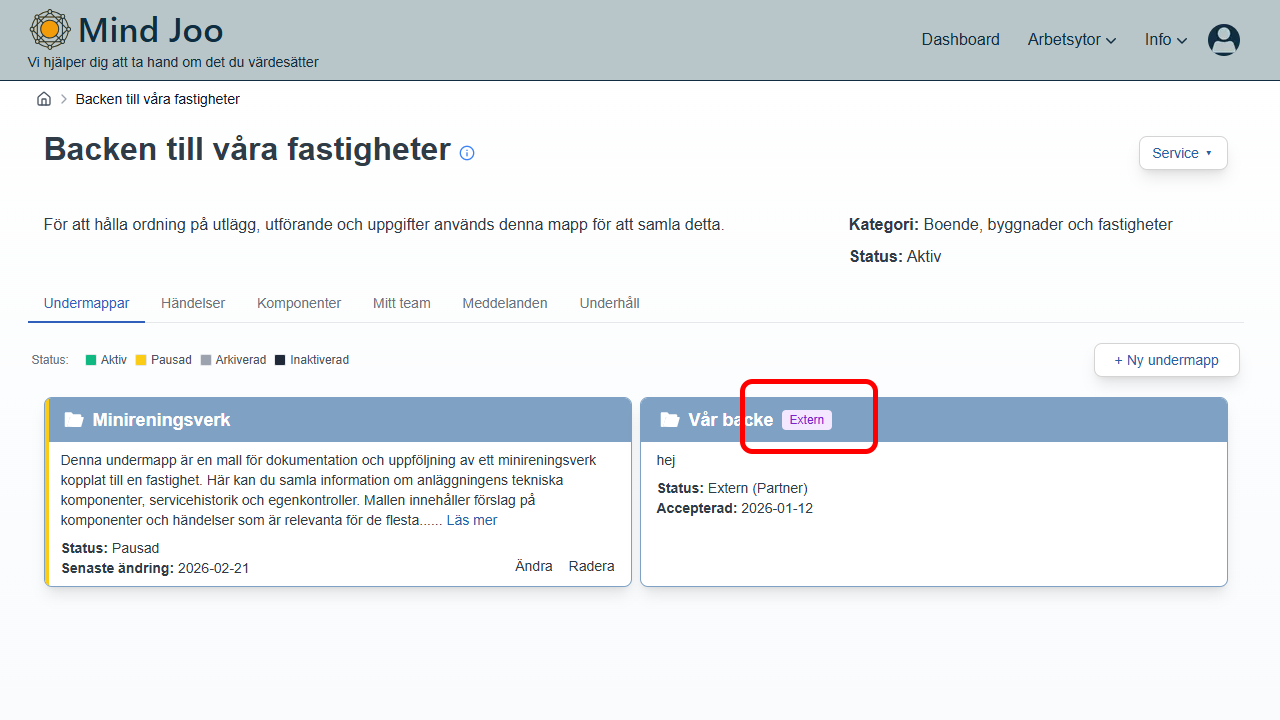Click the Status: Aktiv text

[895, 256]
